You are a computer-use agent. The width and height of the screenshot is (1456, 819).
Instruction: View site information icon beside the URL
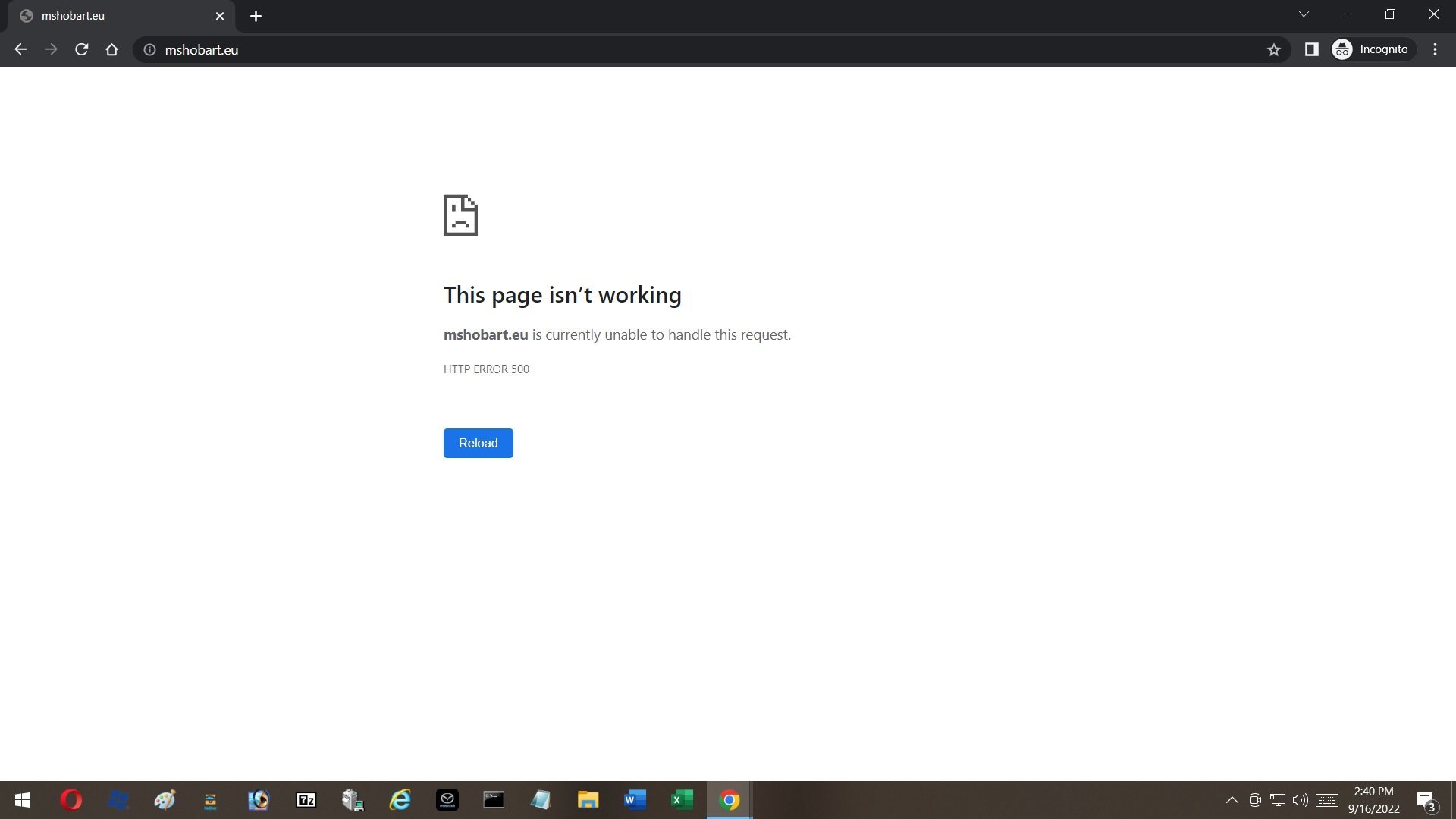coord(150,49)
